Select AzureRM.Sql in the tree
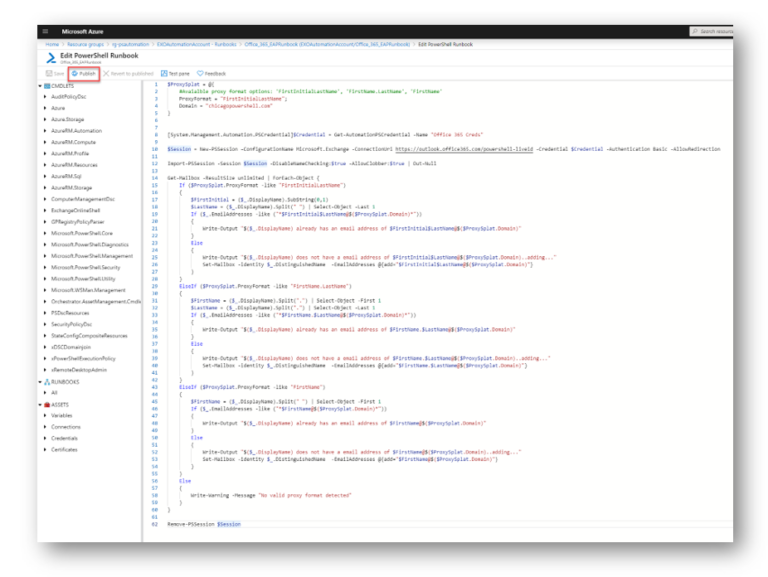This screenshot has height=577, width=768. tap(66, 176)
